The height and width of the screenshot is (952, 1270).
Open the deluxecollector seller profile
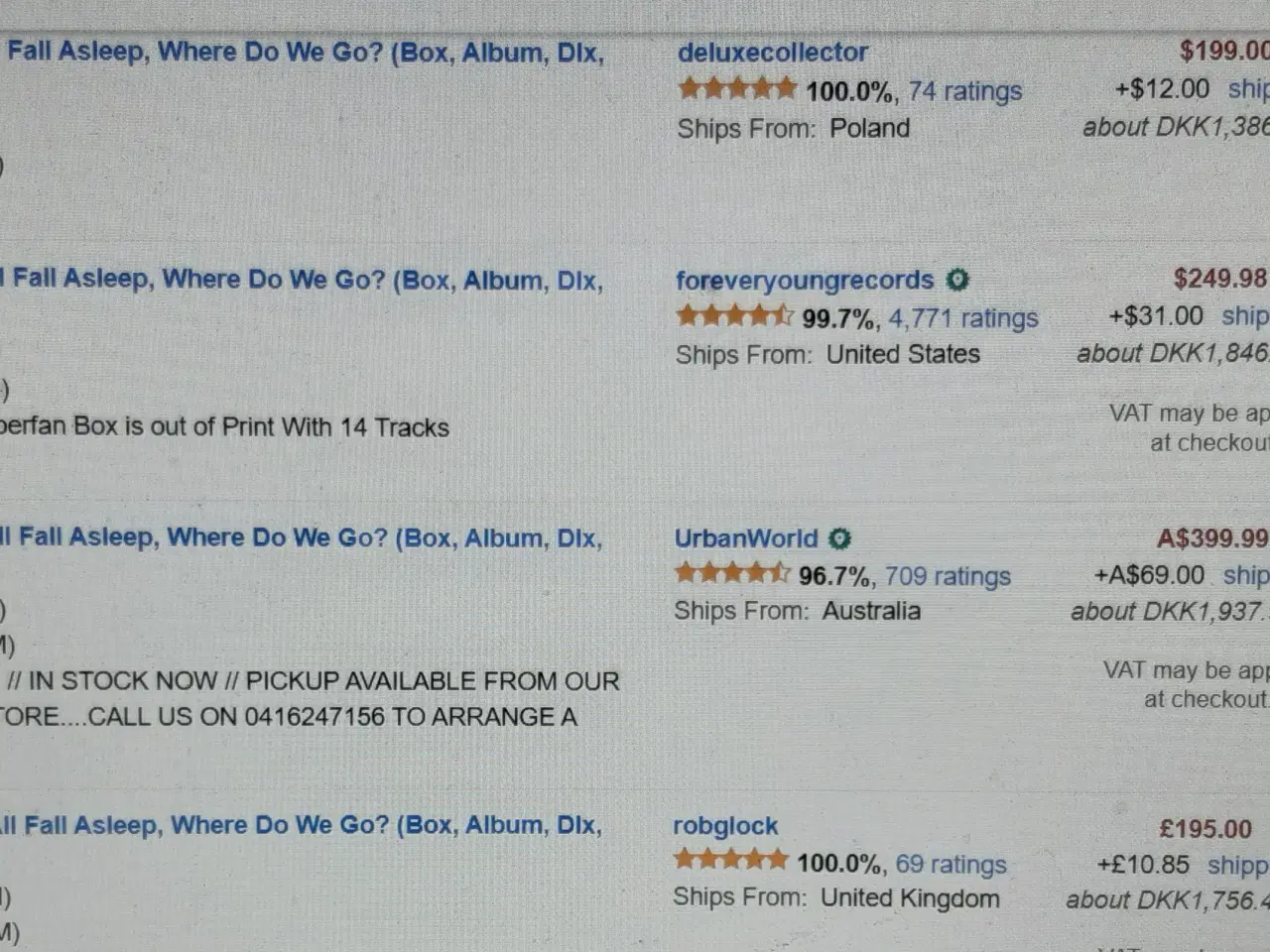773,53
